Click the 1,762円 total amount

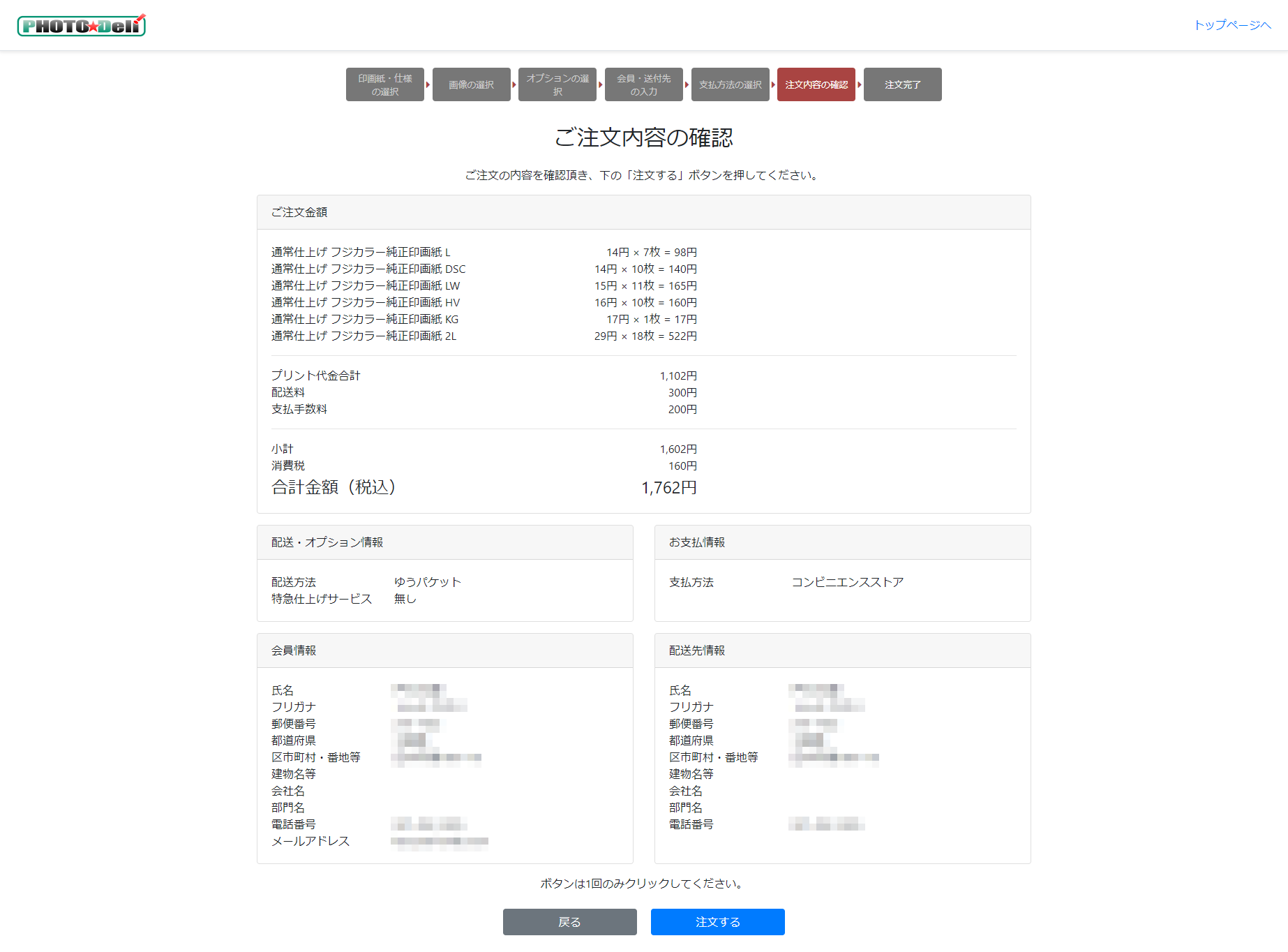(x=668, y=488)
